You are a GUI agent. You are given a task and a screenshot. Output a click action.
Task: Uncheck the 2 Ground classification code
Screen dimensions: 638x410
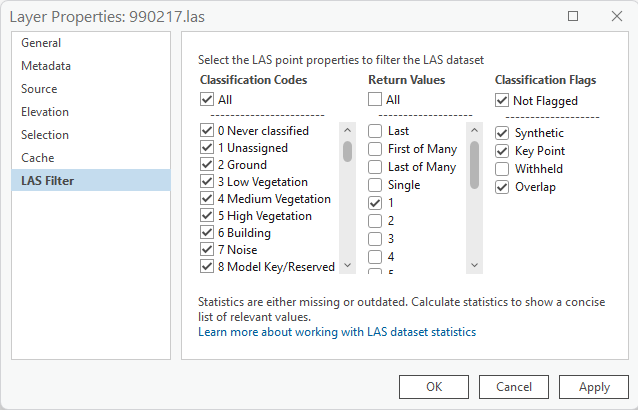pyautogui.click(x=207, y=165)
